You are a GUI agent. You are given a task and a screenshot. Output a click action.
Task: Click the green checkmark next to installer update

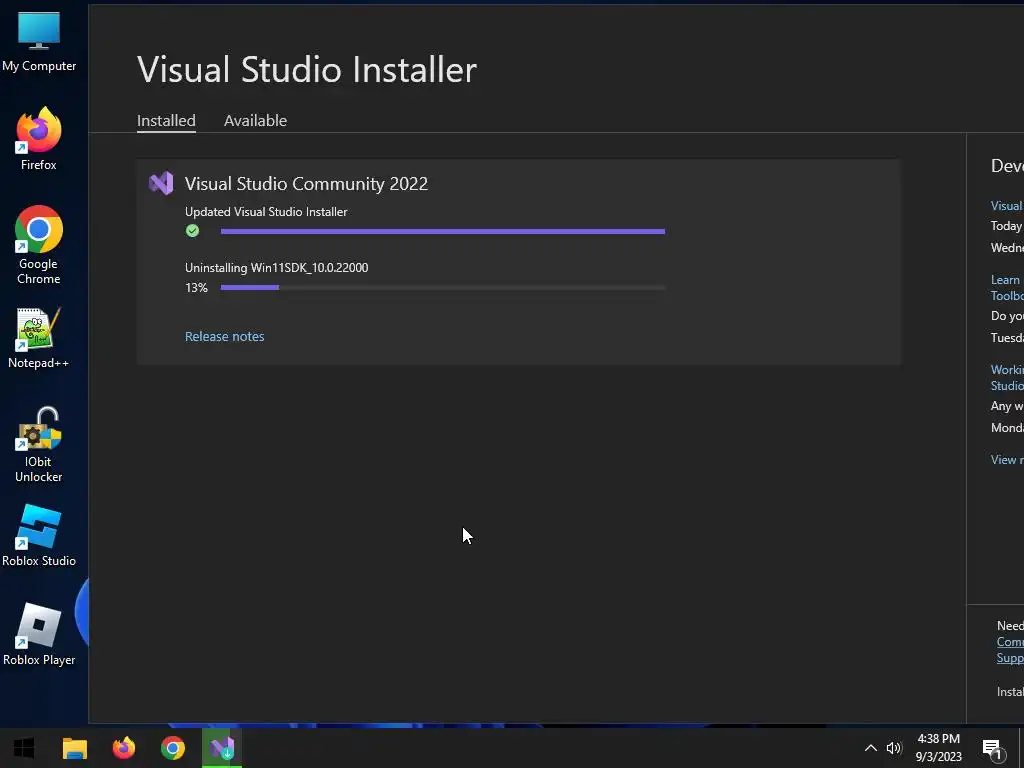[192, 231]
